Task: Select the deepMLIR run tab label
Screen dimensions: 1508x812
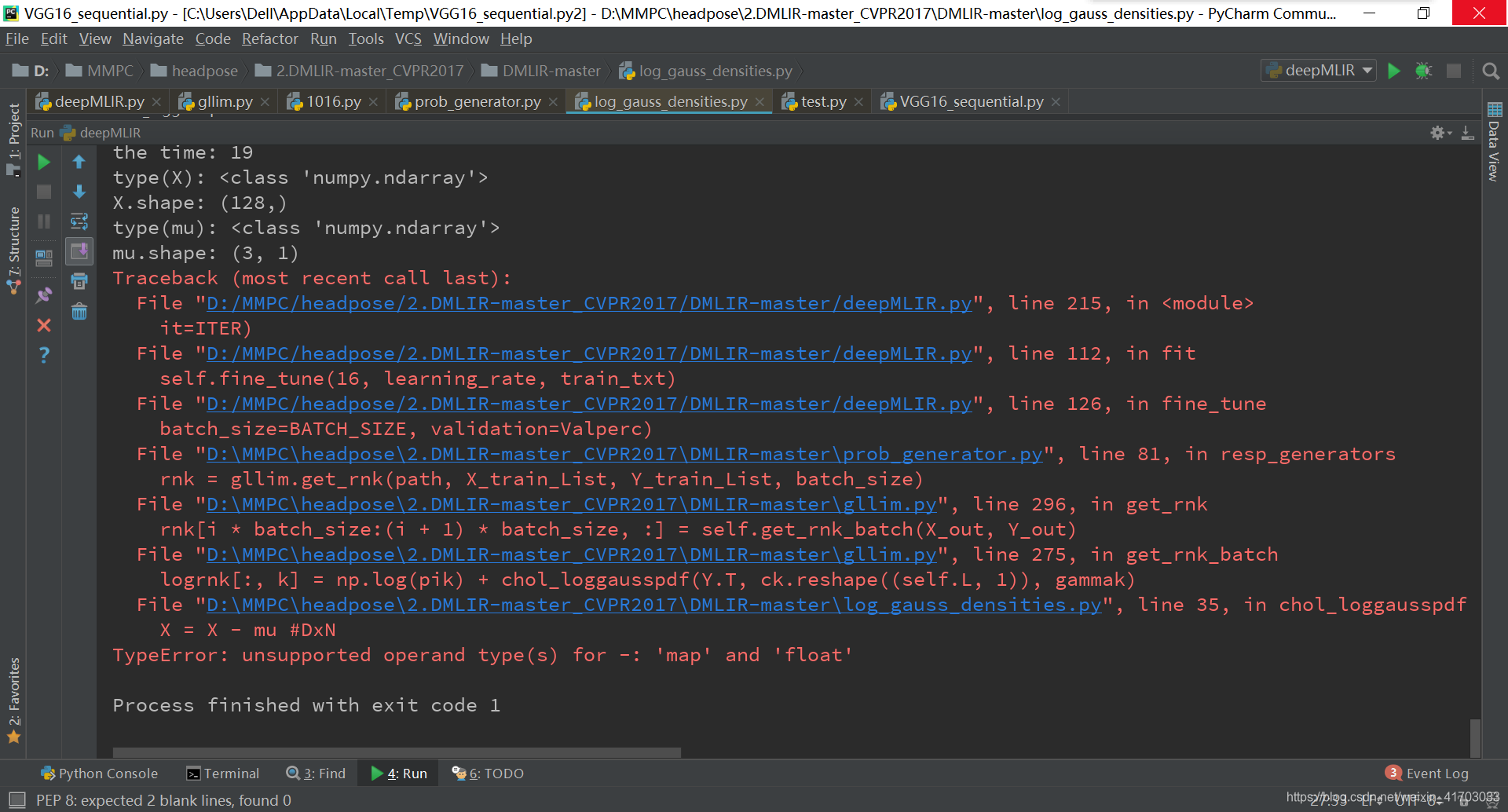Action: pyautogui.click(x=102, y=133)
